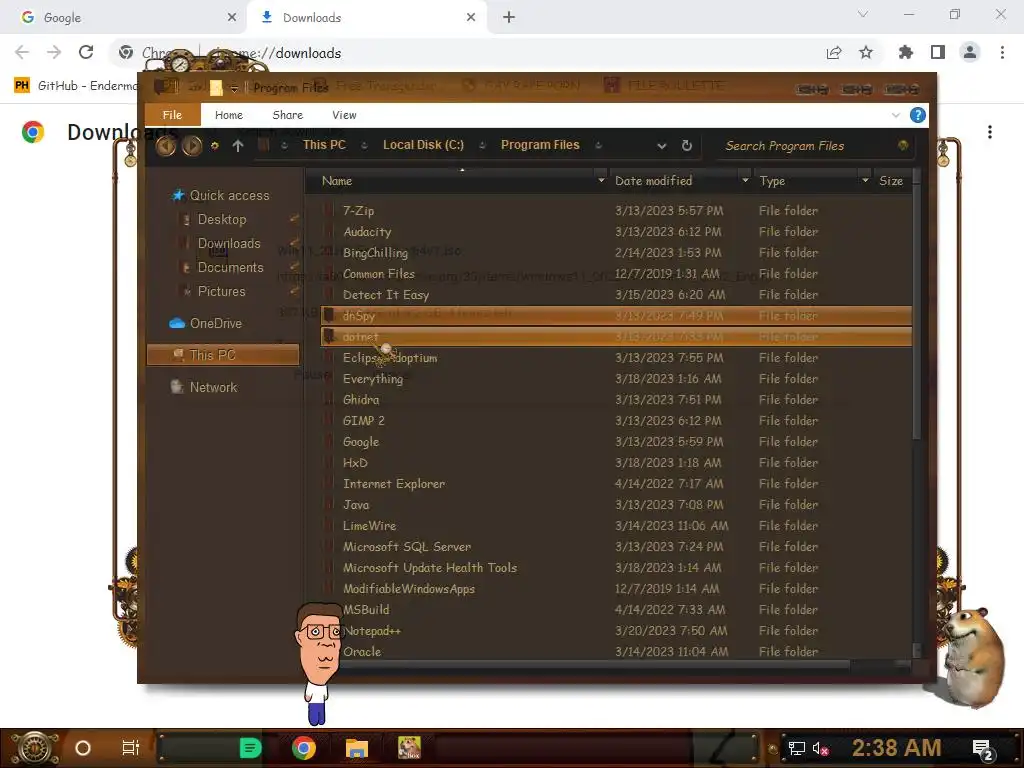
Task: Open a new Chrome tab
Action: 509,18
